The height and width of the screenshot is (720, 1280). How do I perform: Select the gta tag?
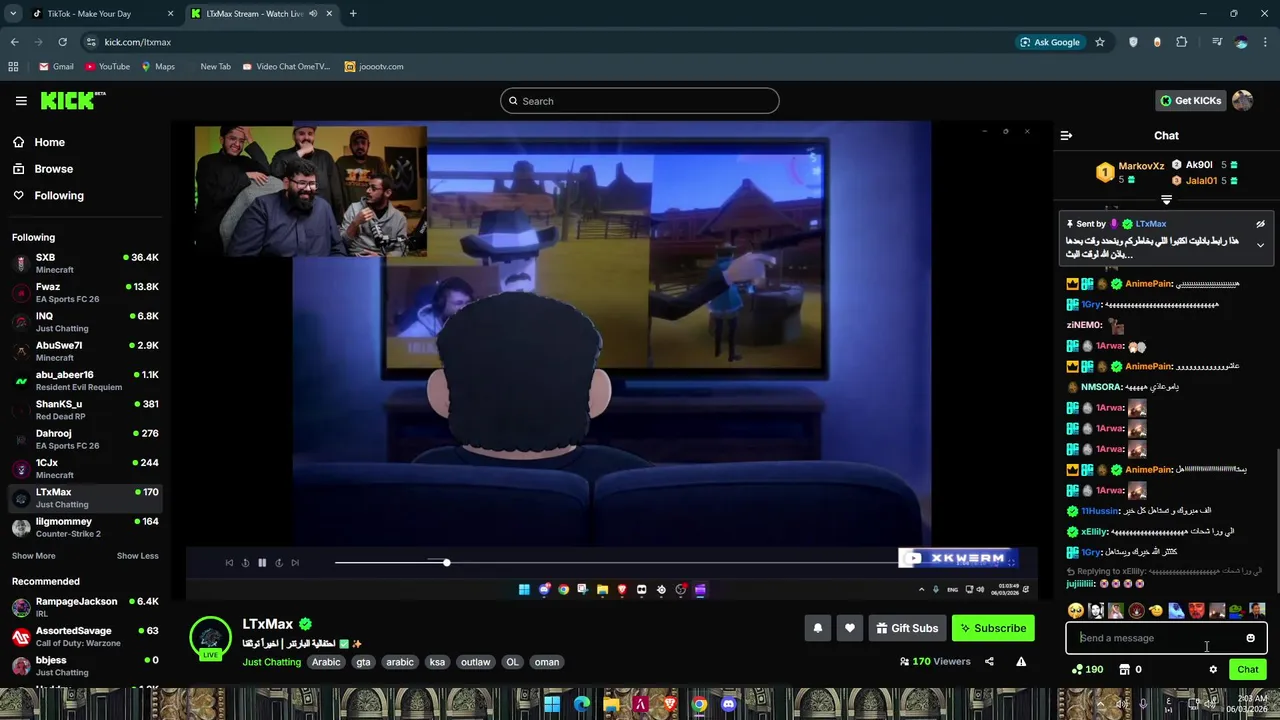coord(363,662)
